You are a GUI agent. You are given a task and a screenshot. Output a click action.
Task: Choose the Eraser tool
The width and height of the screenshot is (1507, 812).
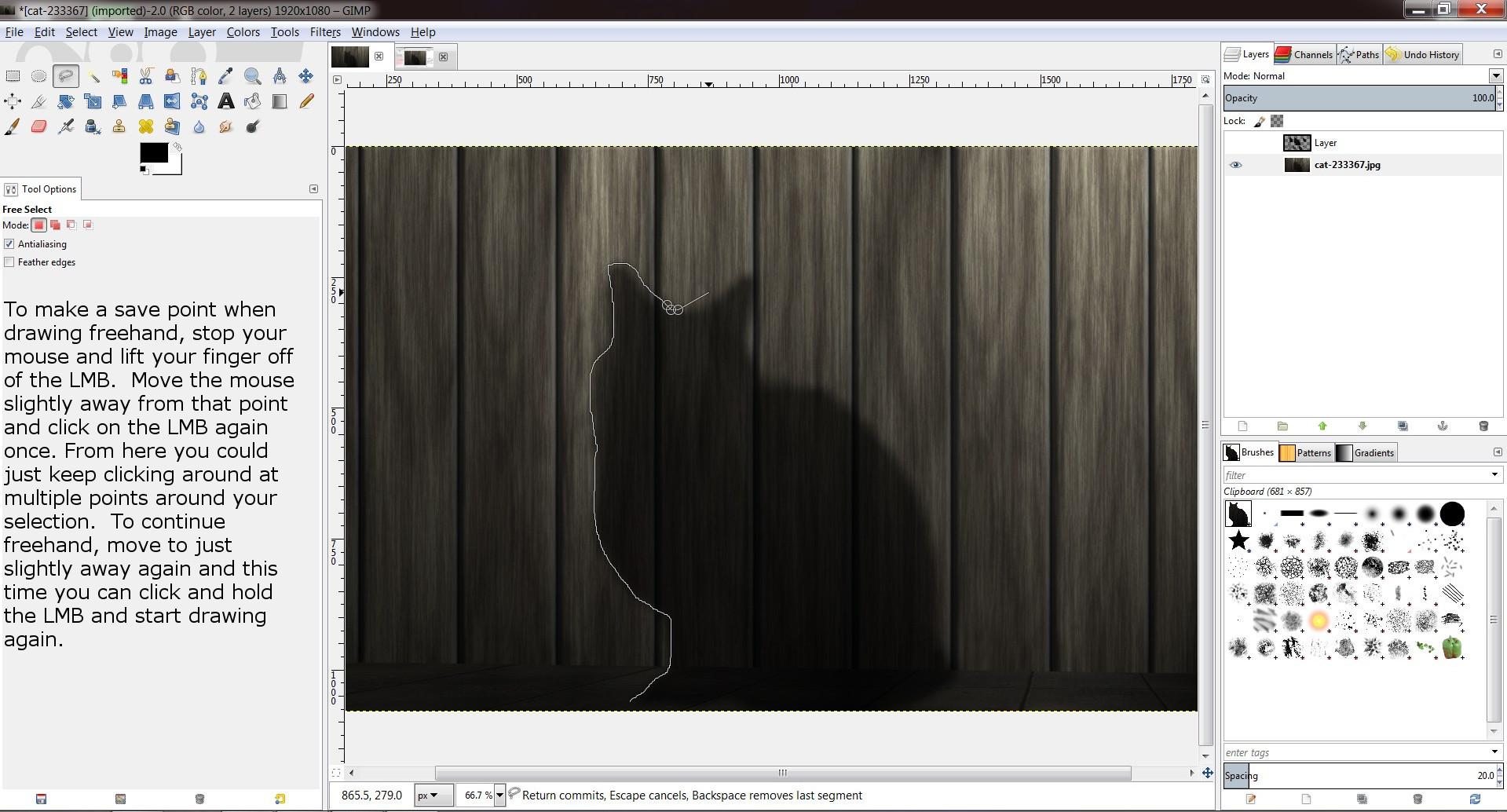pyautogui.click(x=38, y=126)
